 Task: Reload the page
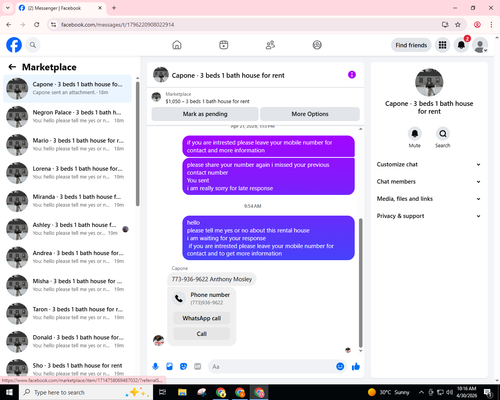(x=37, y=25)
